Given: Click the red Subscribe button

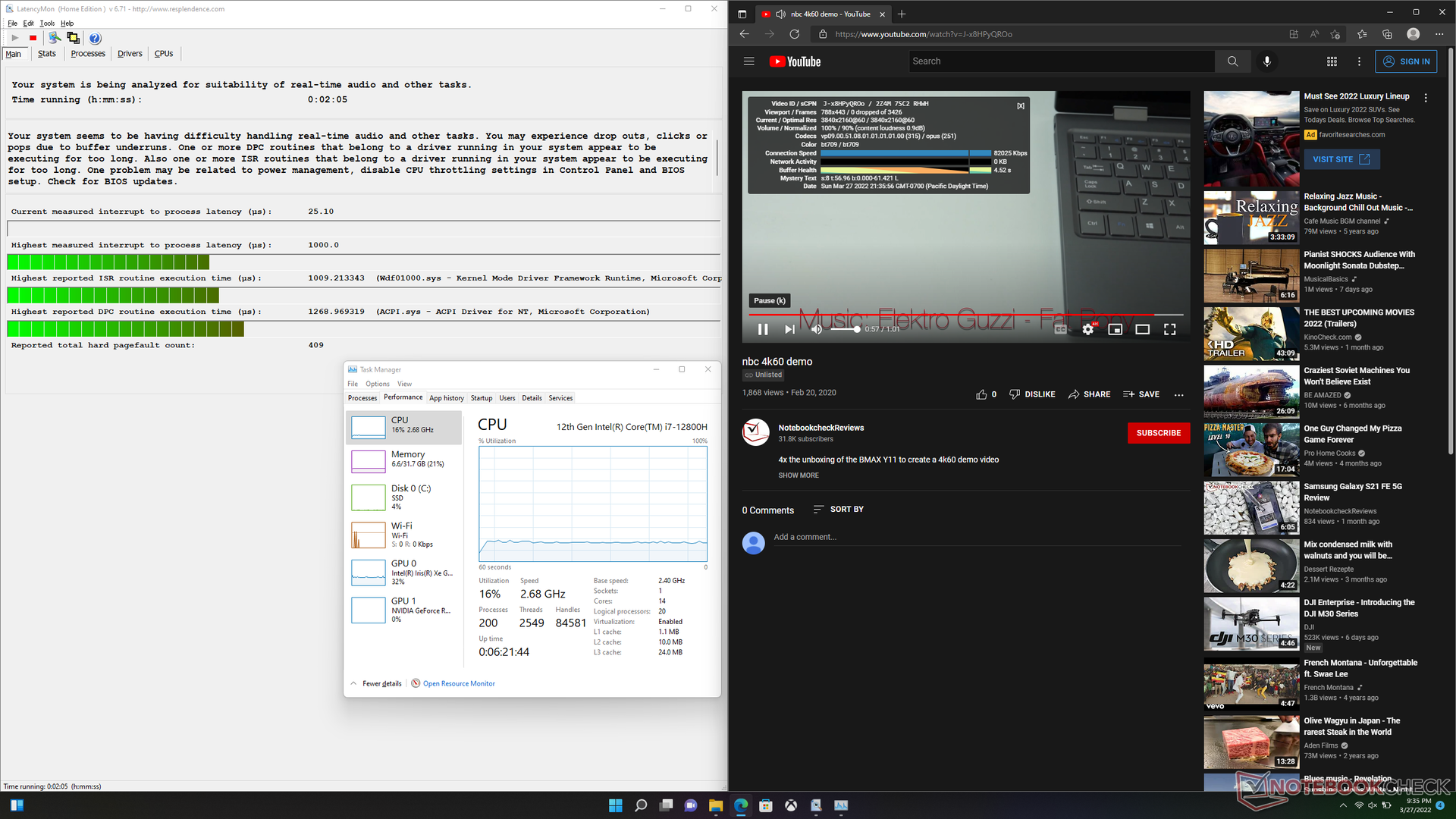Looking at the screenshot, I should coord(1158,433).
